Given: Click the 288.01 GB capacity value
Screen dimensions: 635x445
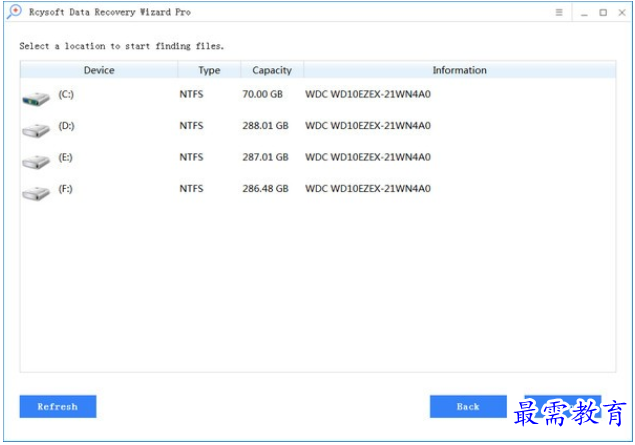Looking at the screenshot, I should (265, 126).
